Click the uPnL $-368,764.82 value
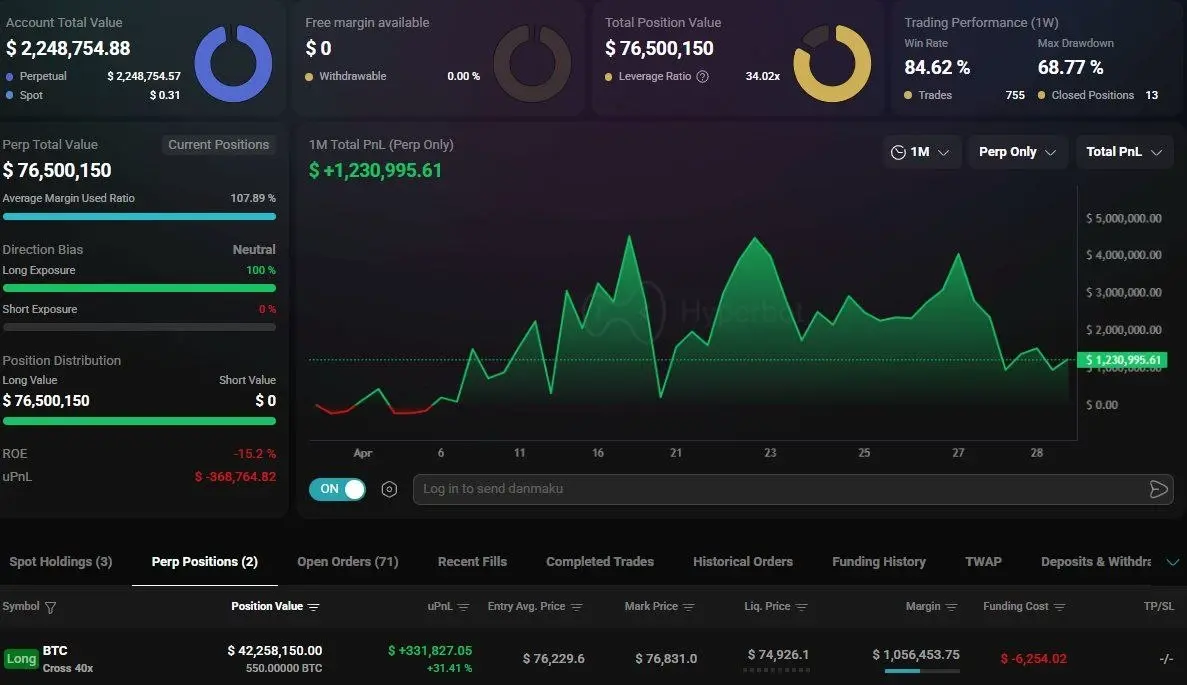This screenshot has width=1187, height=685. [x=235, y=477]
